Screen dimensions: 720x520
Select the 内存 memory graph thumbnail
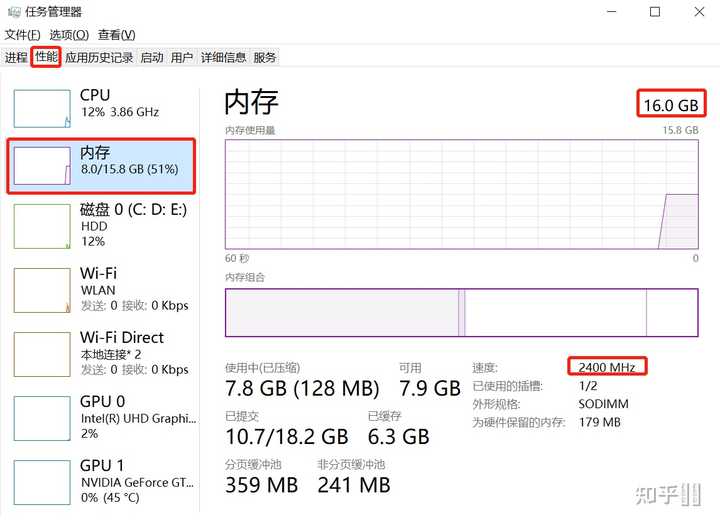(42, 166)
